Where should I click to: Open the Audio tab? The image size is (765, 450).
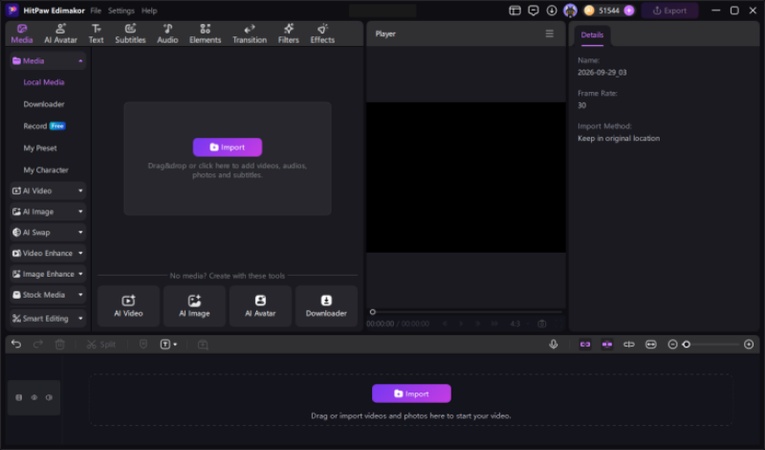(167, 34)
